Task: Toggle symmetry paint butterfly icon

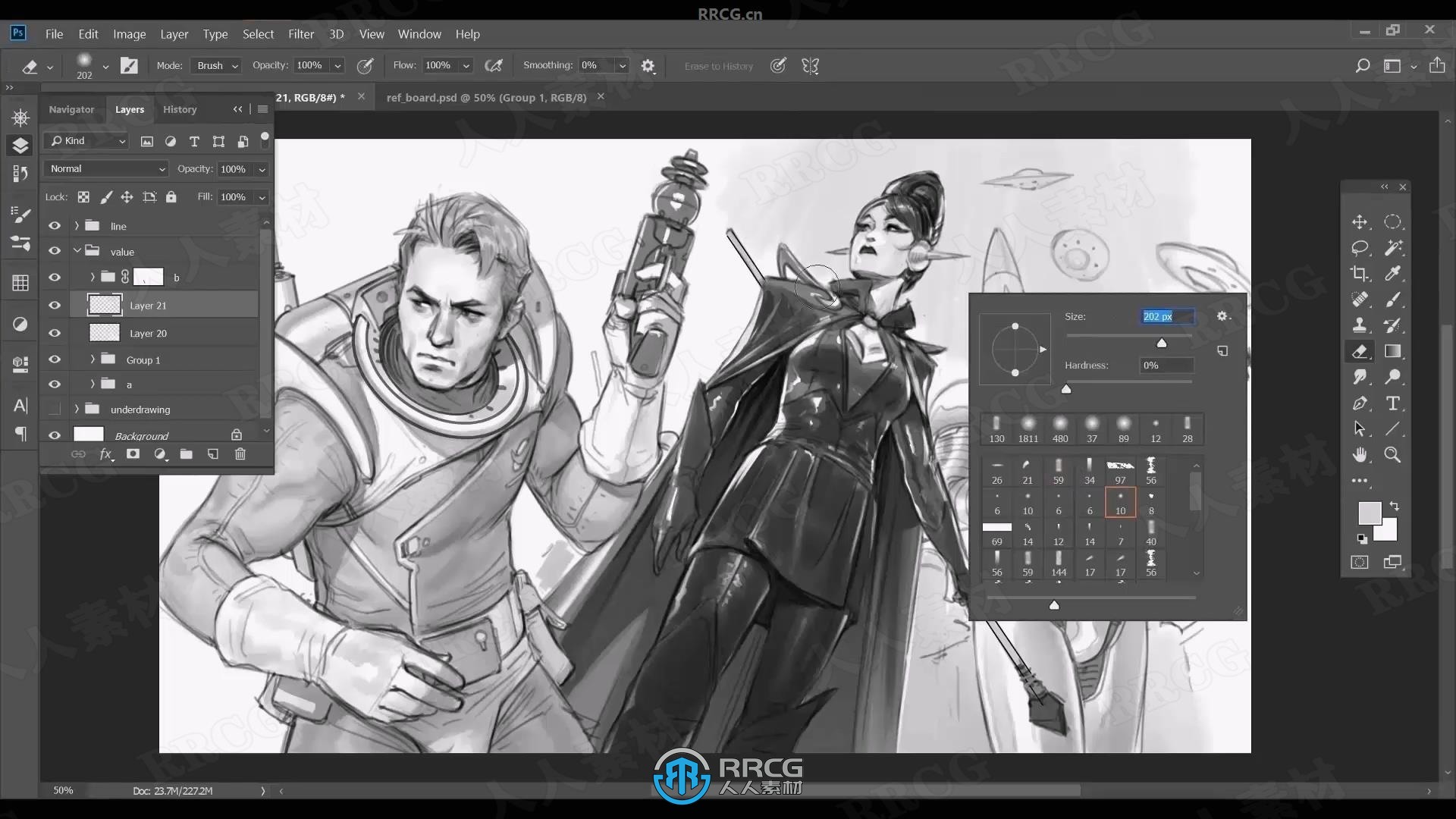Action: coord(810,66)
